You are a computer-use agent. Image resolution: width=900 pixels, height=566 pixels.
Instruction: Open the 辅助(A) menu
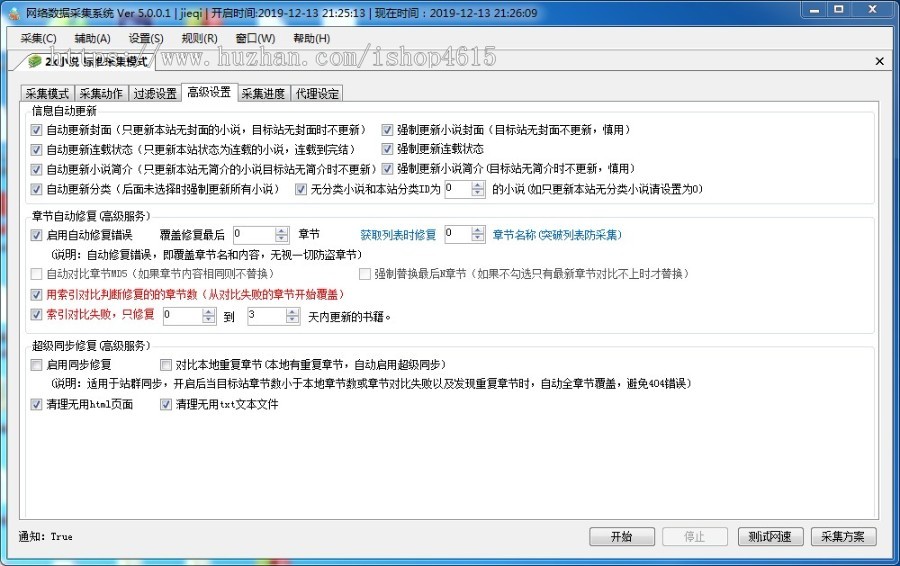[92, 38]
